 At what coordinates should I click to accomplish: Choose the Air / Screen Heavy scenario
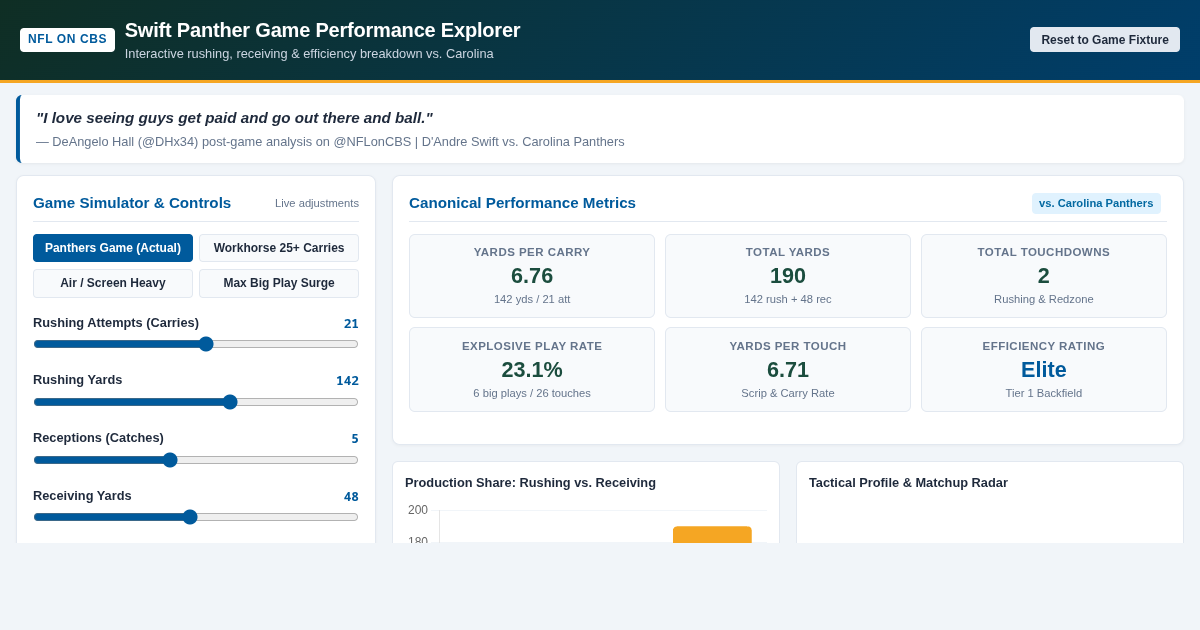click(113, 283)
